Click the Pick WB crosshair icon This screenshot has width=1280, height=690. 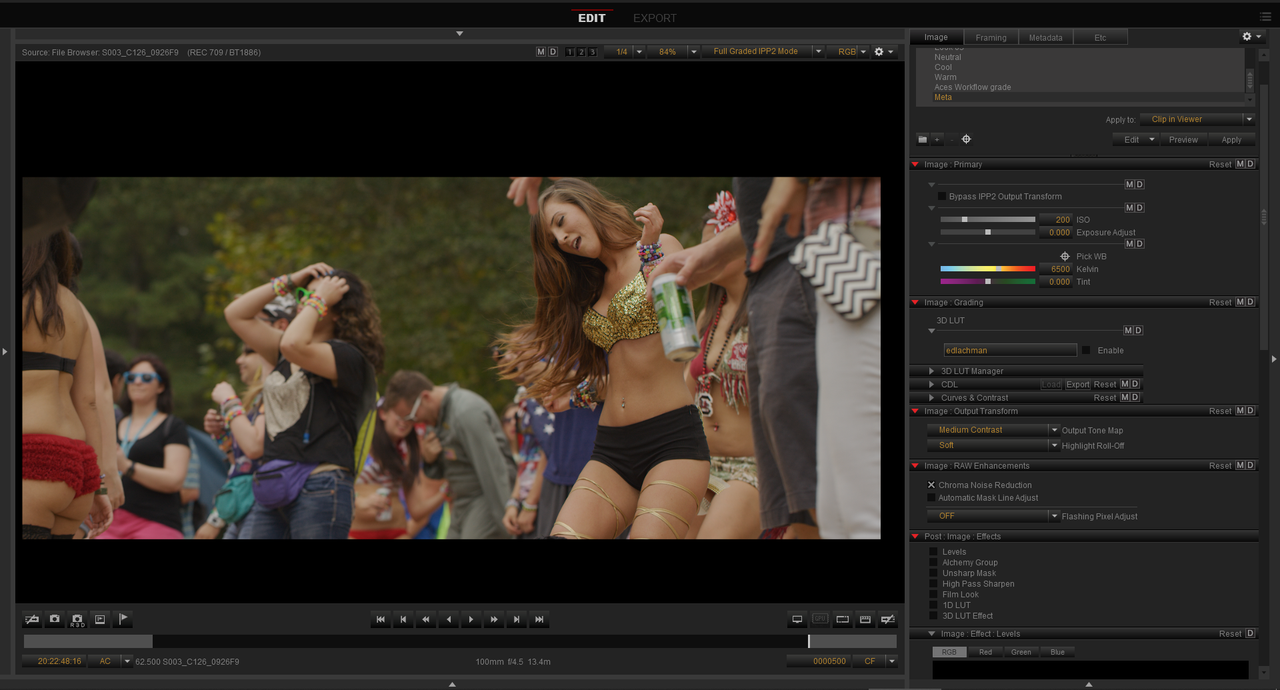1065,257
